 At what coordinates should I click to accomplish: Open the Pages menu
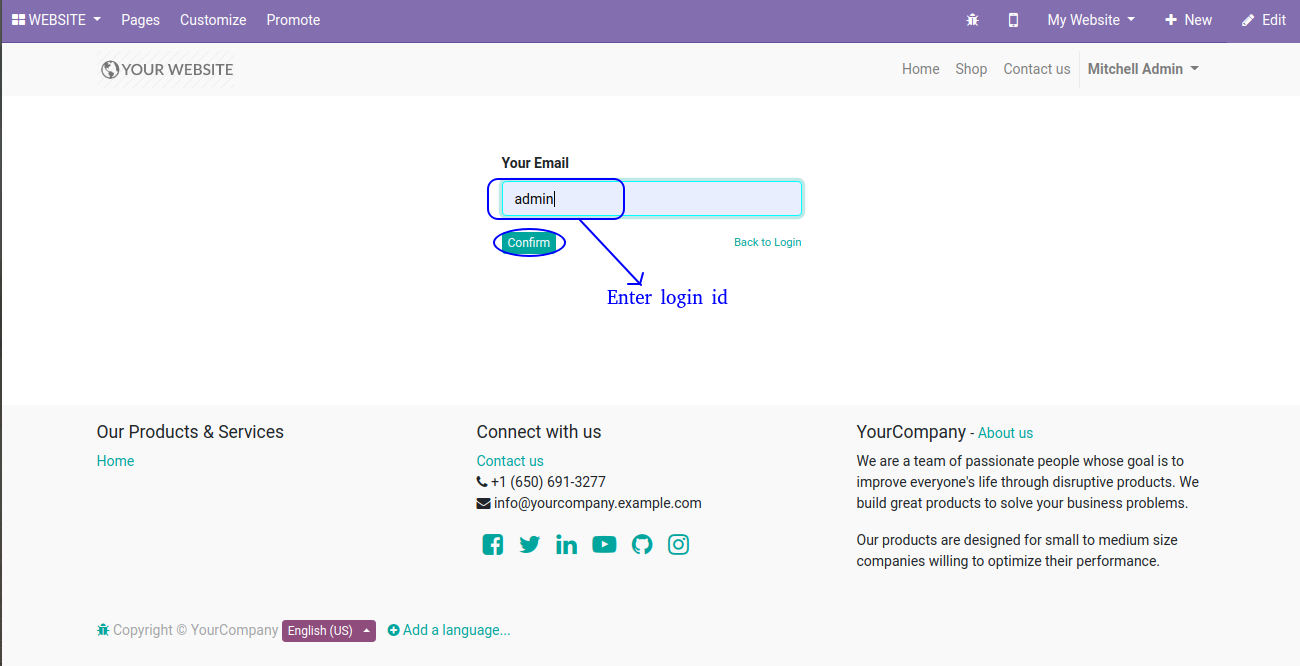tap(140, 20)
